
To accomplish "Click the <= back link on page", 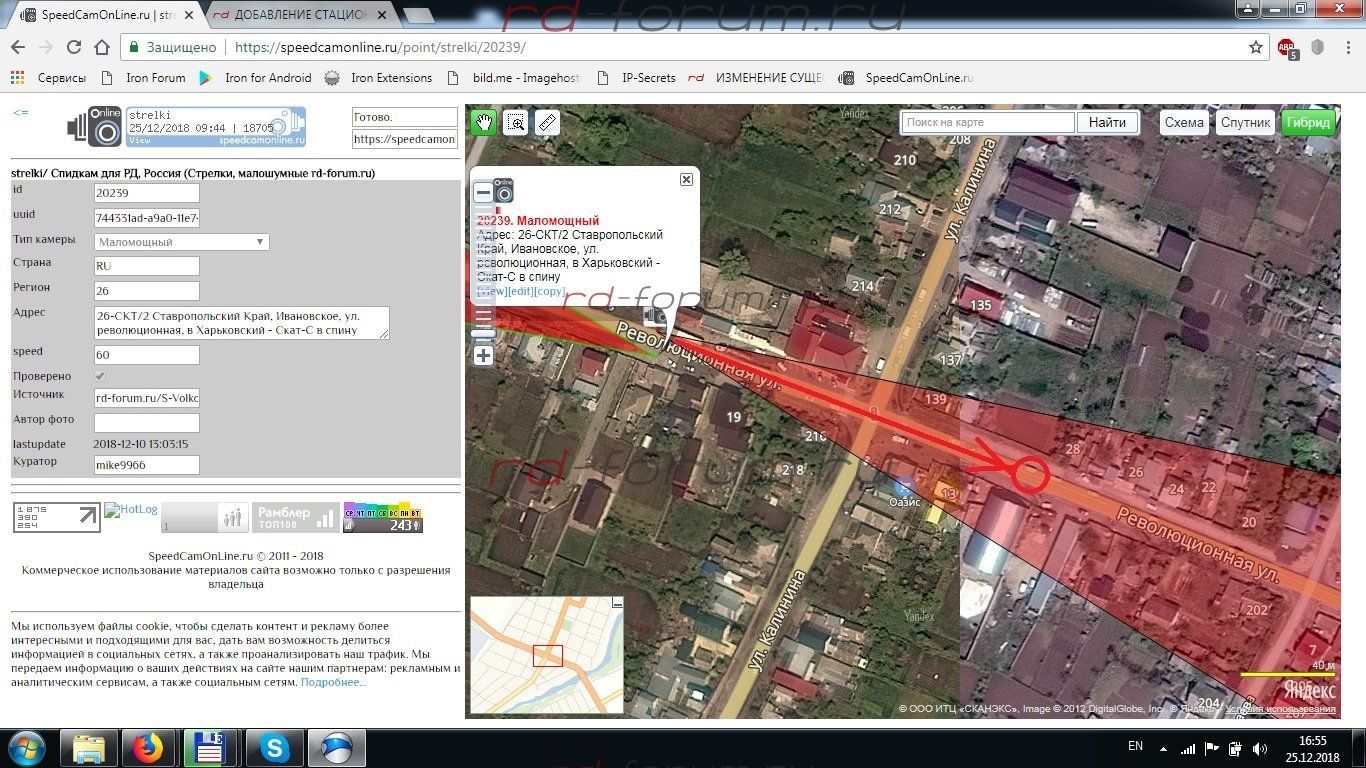I will pyautogui.click(x=21, y=112).
